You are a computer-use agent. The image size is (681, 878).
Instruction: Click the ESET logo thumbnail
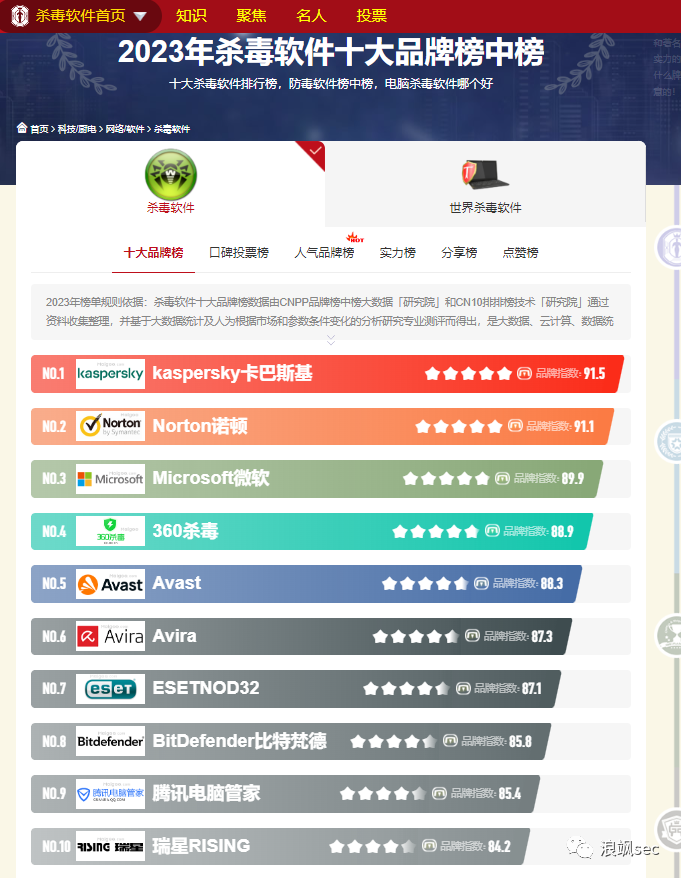click(x=110, y=689)
